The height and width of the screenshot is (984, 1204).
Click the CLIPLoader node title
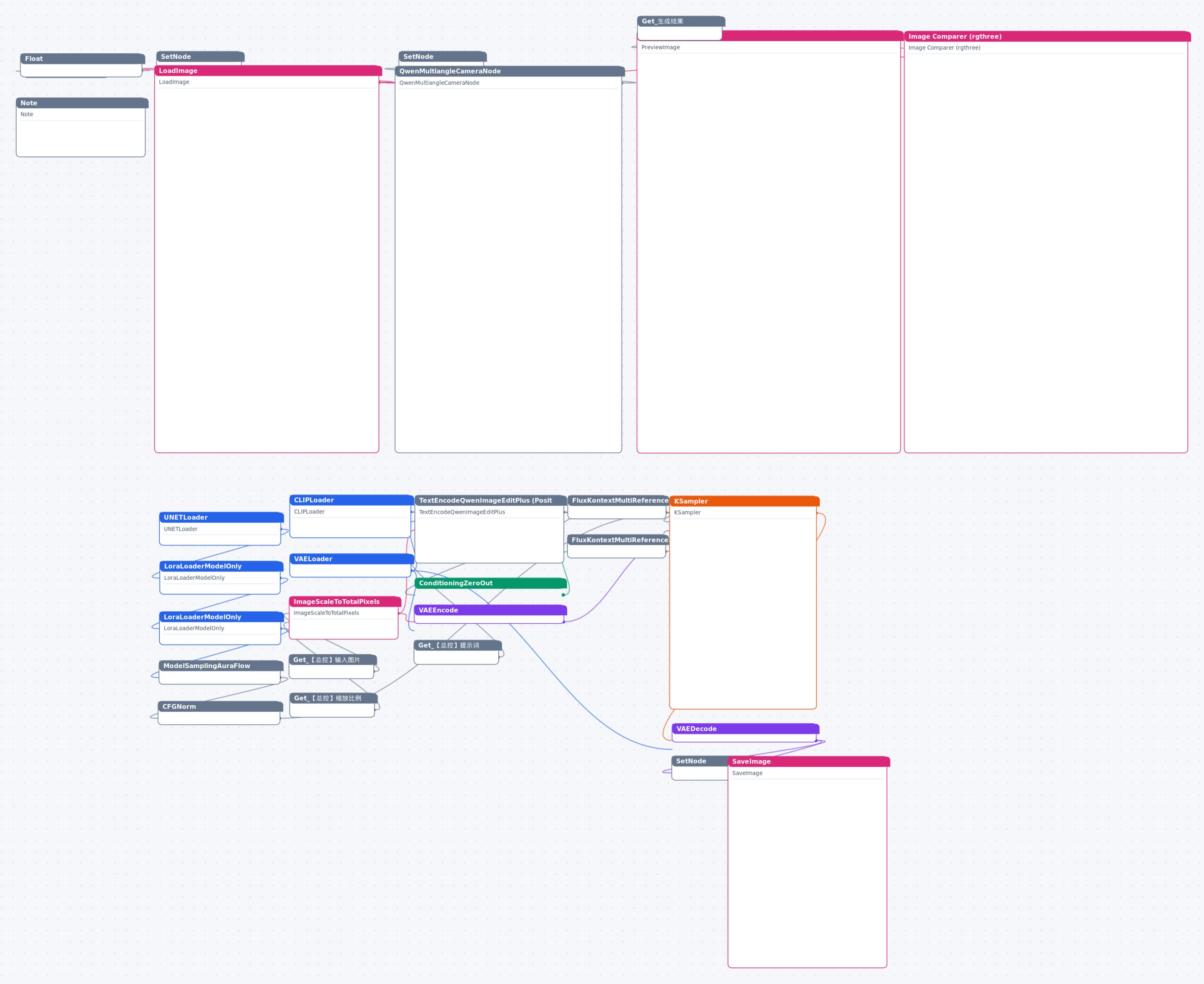351,500
